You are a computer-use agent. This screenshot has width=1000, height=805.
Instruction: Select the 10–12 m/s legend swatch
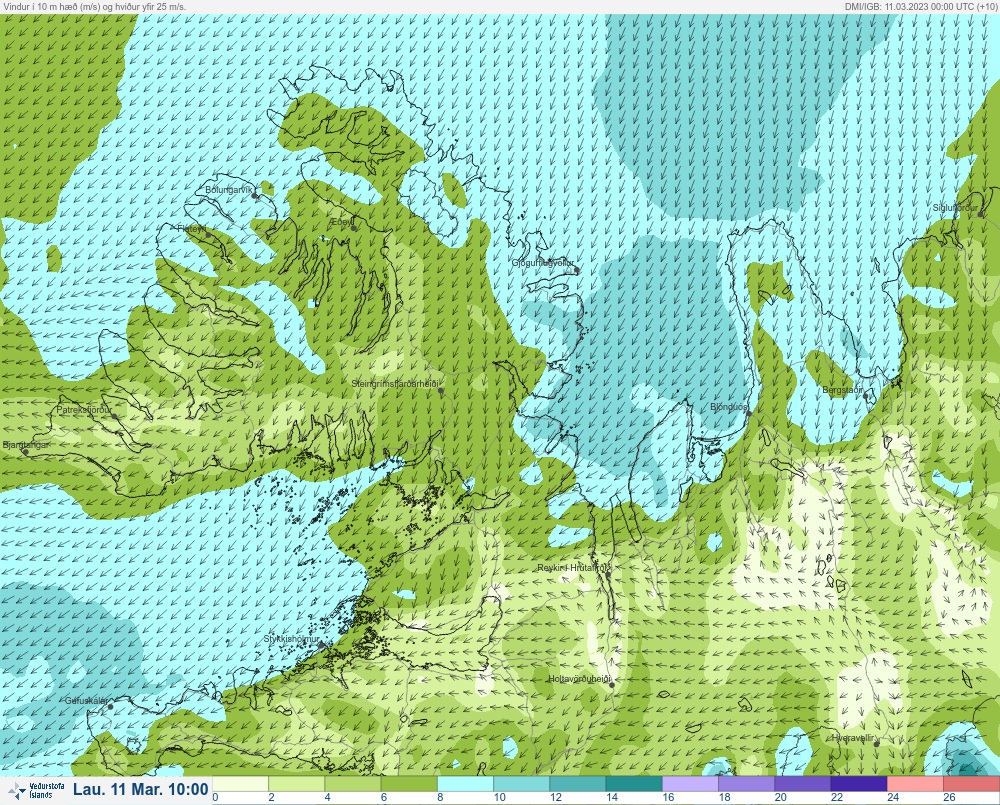(x=522, y=783)
